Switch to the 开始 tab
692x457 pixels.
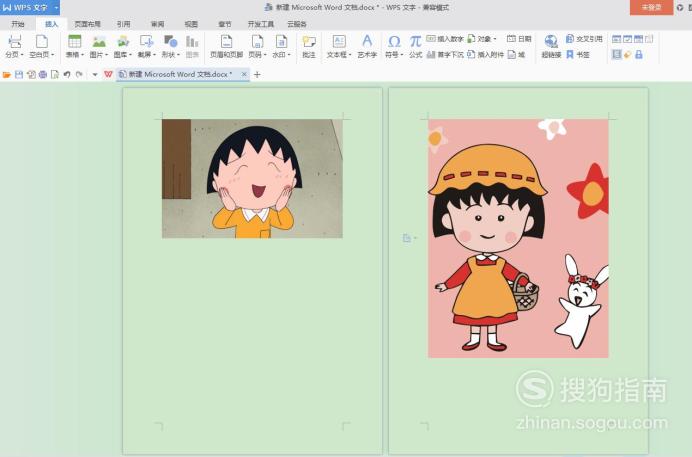18,24
